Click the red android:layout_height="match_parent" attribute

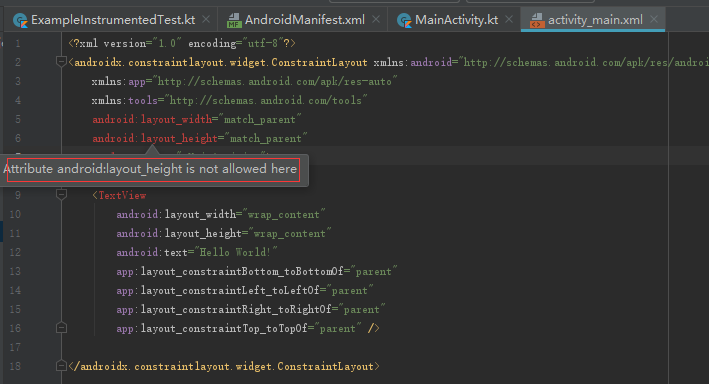(200, 138)
